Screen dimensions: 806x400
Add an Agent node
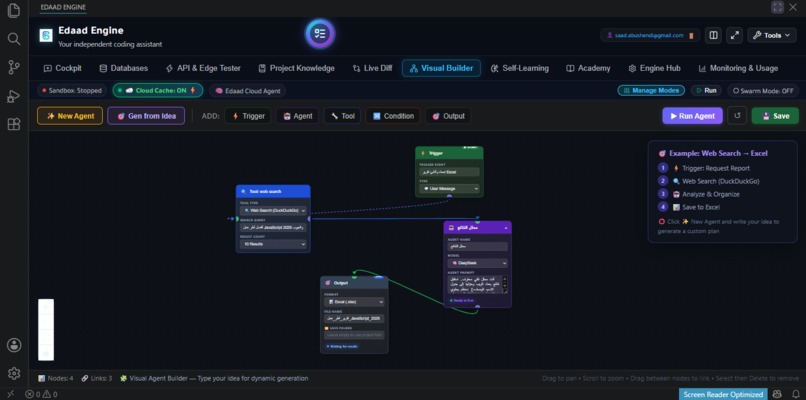pos(298,116)
